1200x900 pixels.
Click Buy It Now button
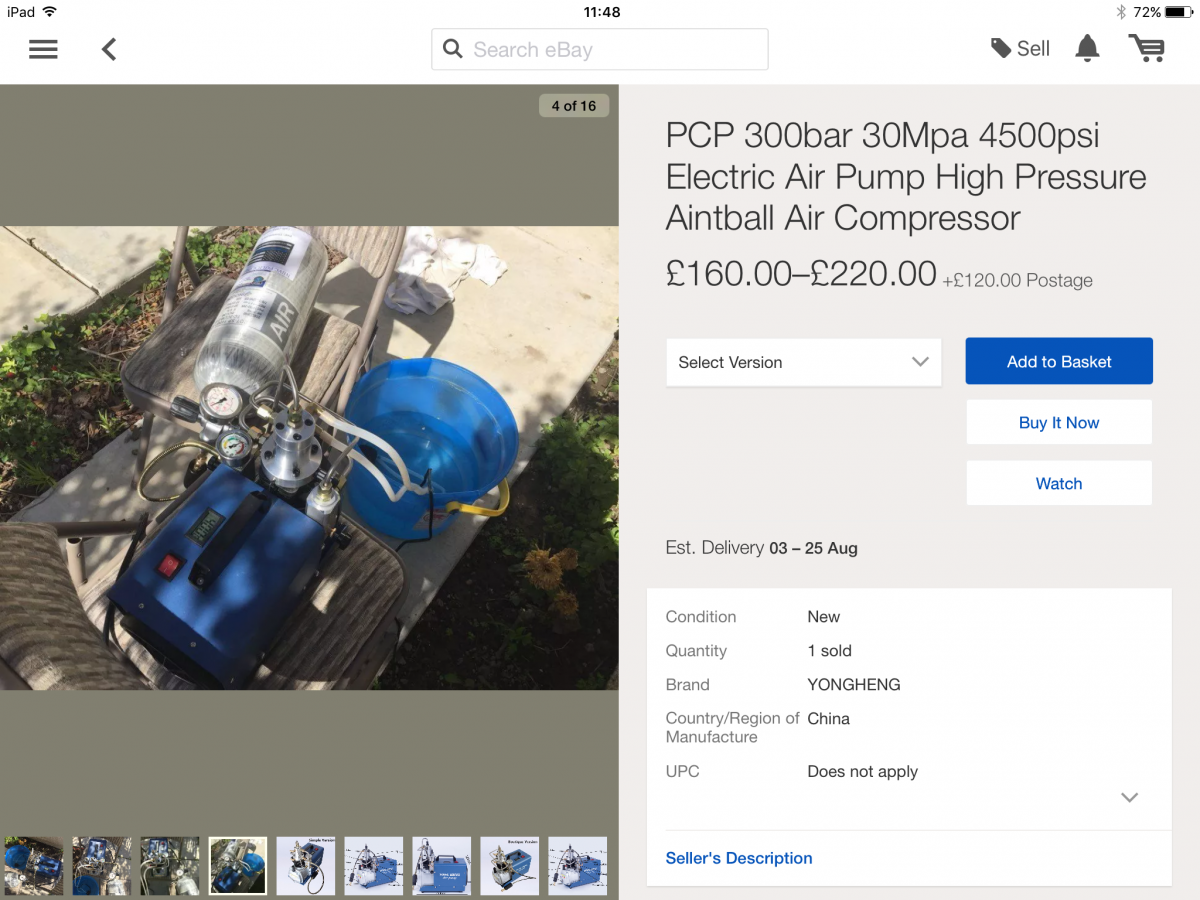[1059, 422]
